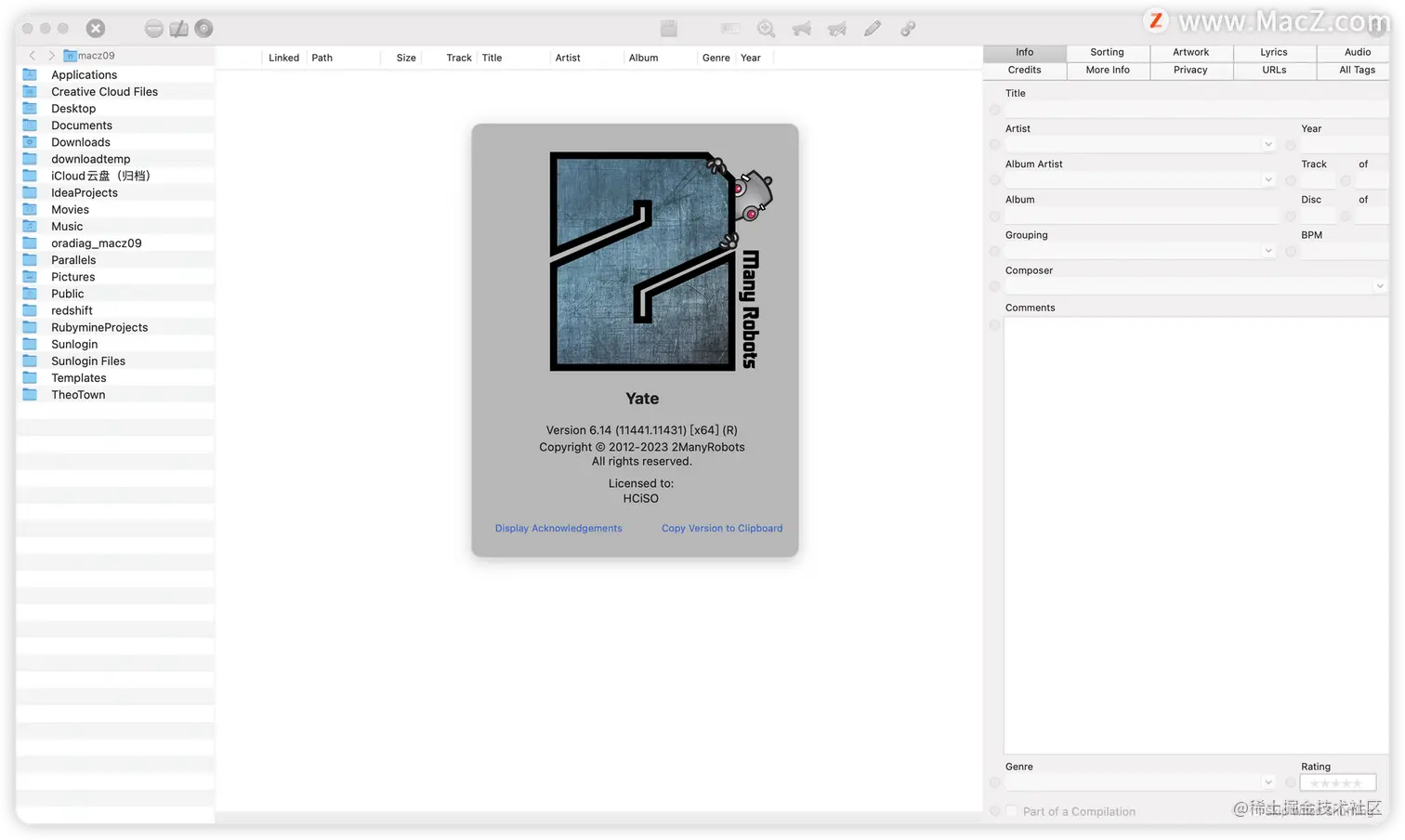Click into the Comments text area
The width and height of the screenshot is (1405, 840).
pos(1196,535)
